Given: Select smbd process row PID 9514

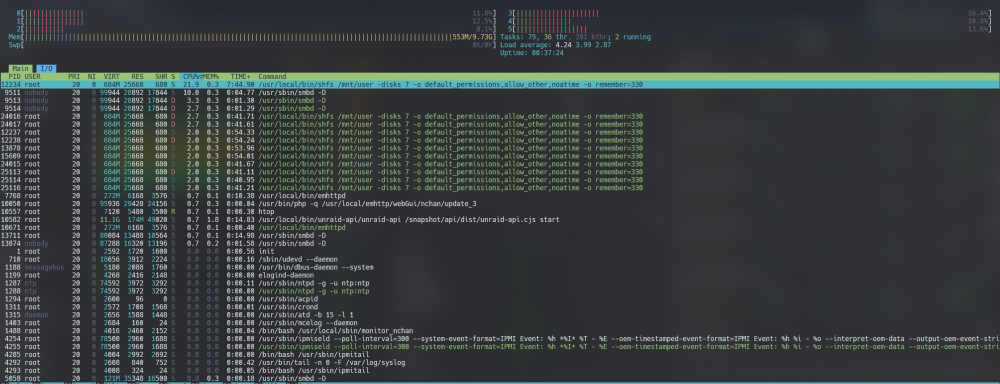Looking at the screenshot, I should [x=500, y=108].
